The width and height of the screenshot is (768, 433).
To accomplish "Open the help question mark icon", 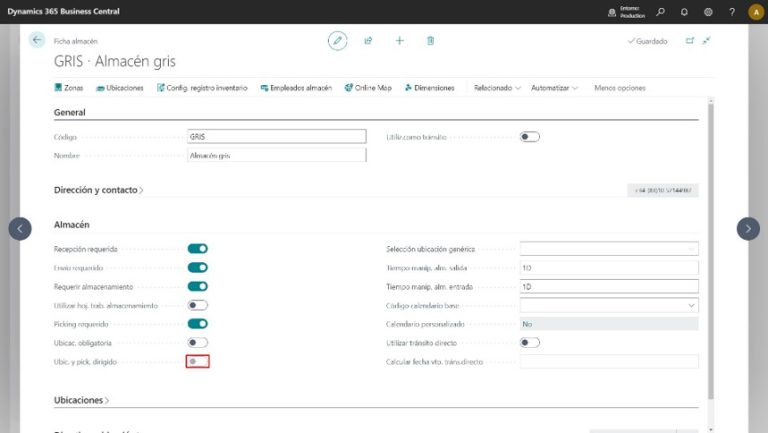I will [731, 12].
